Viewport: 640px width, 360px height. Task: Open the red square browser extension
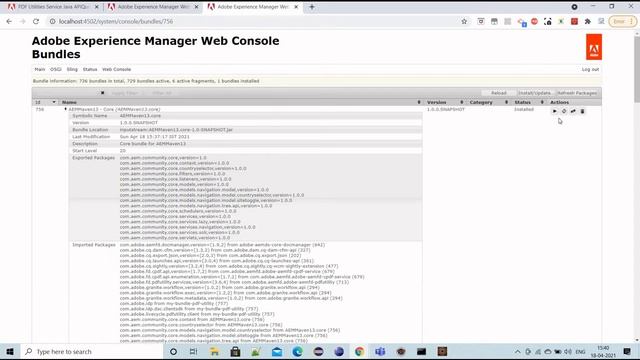pyautogui.click(x=574, y=21)
